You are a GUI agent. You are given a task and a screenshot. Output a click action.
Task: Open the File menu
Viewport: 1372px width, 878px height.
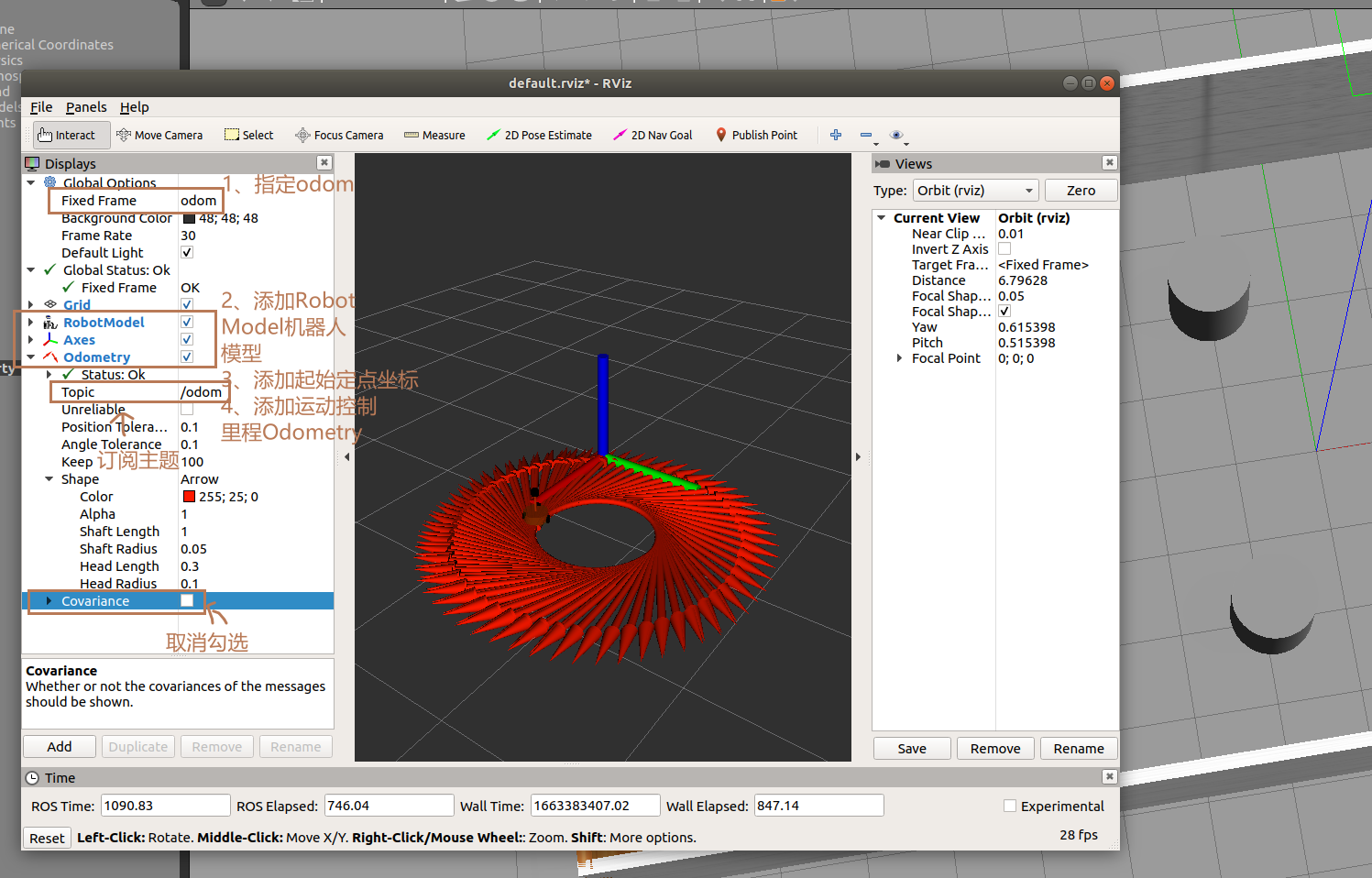(41, 107)
